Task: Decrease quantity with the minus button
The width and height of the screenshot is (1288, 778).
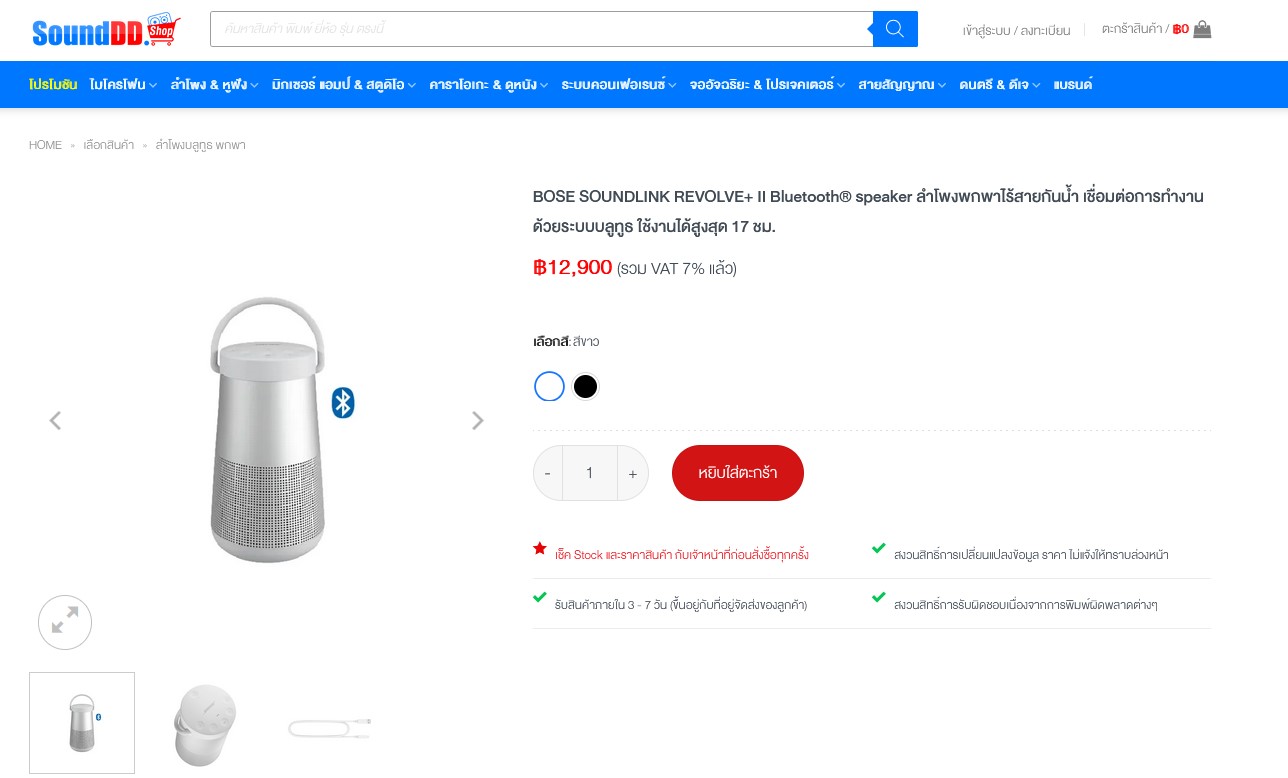Action: click(548, 473)
